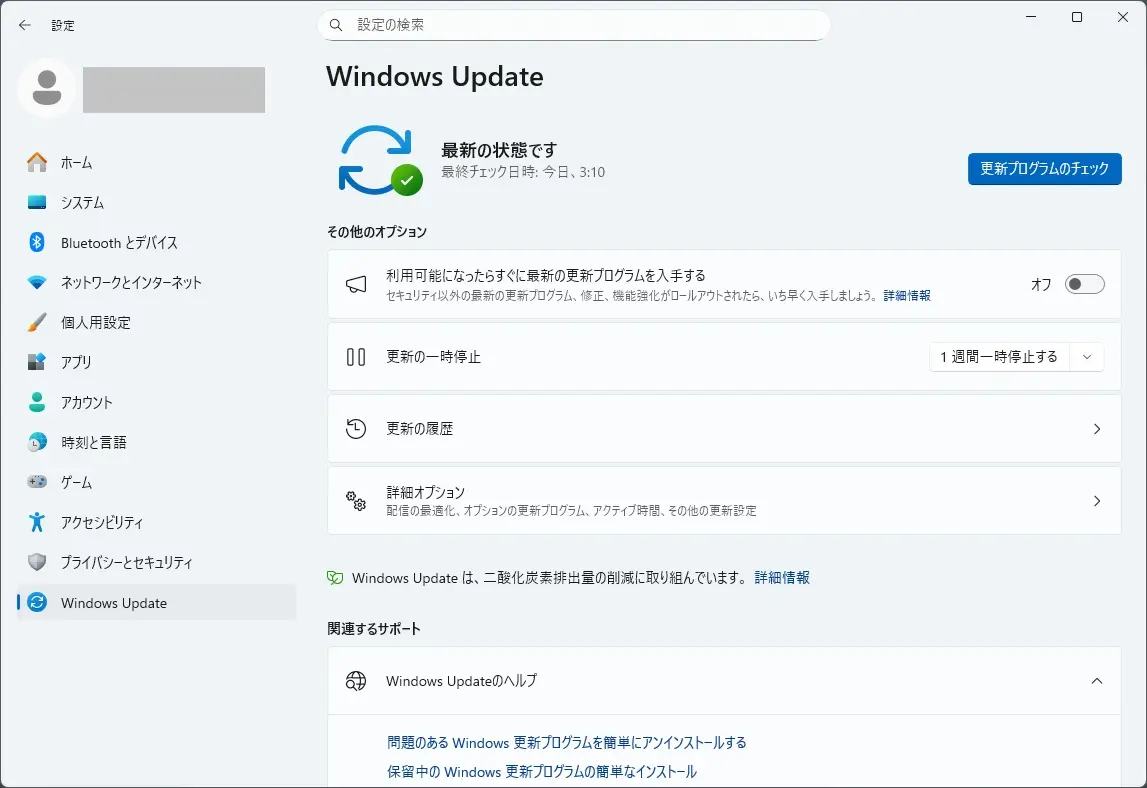This screenshot has width=1147, height=788.
Task: Click the Windows Updateのヘルプ header text
Action: click(x=462, y=681)
